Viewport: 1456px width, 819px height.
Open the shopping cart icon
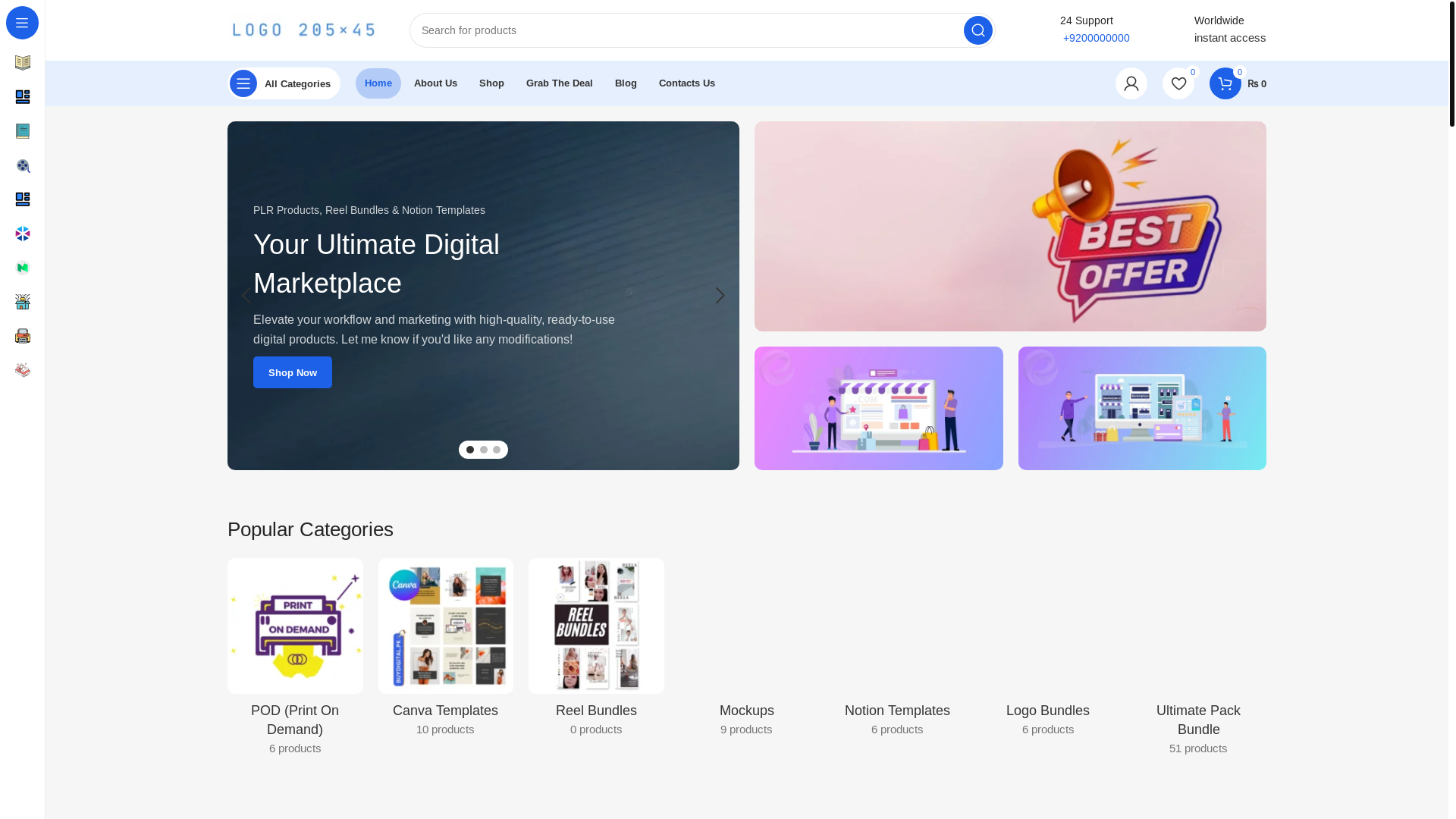click(1225, 83)
